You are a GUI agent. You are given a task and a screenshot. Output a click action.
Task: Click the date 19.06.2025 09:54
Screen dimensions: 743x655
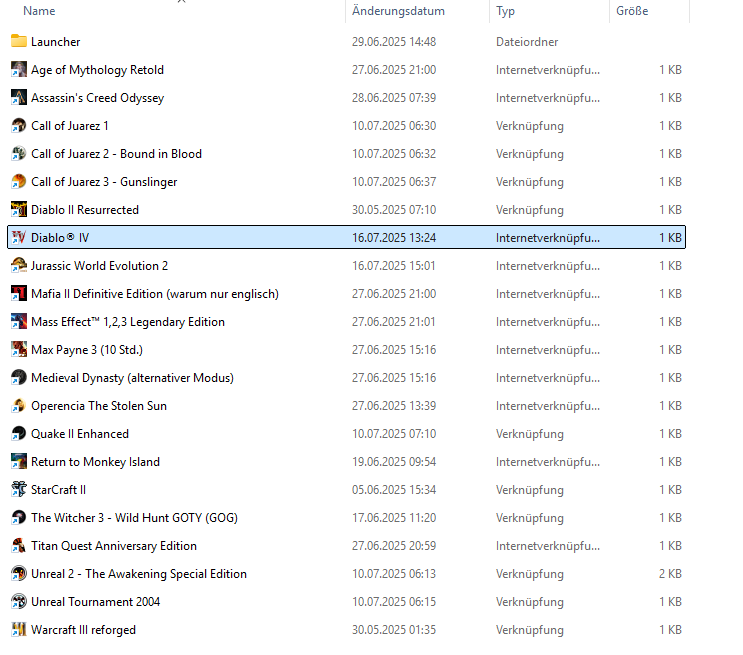(x=394, y=462)
